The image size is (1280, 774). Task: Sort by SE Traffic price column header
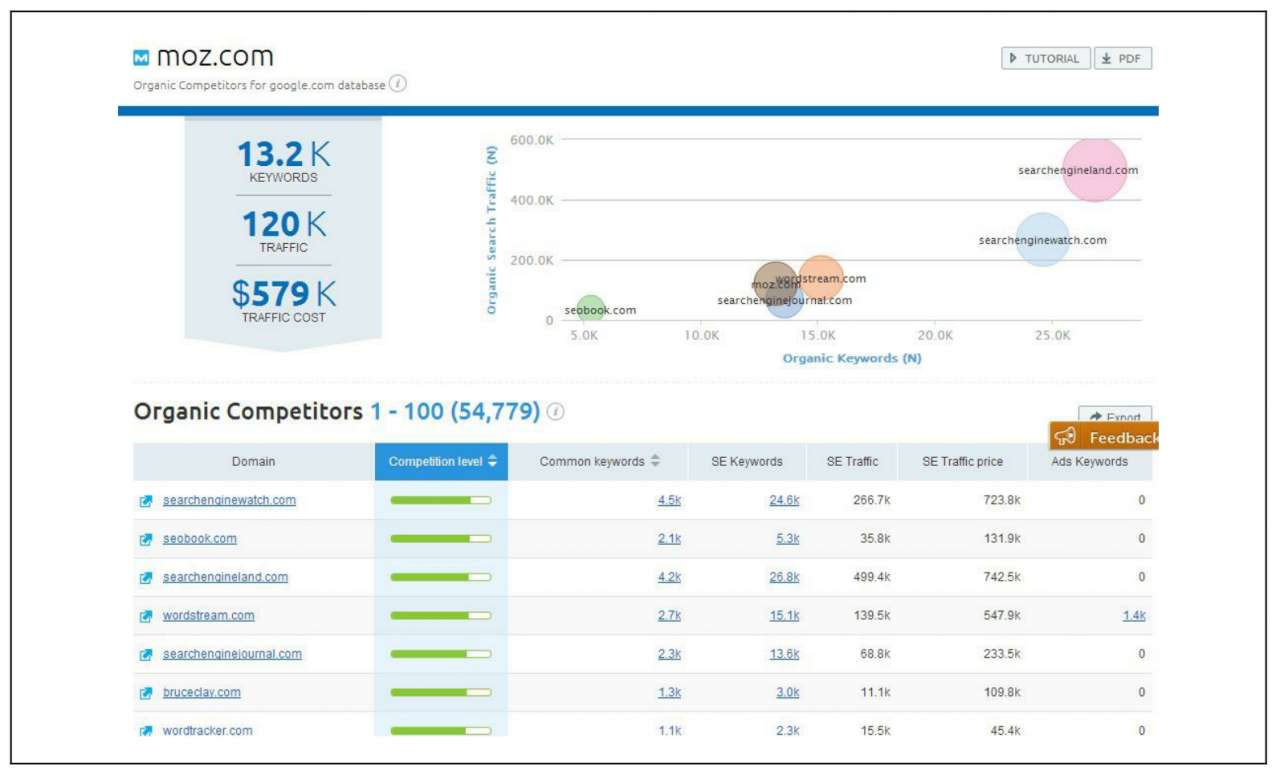point(963,462)
